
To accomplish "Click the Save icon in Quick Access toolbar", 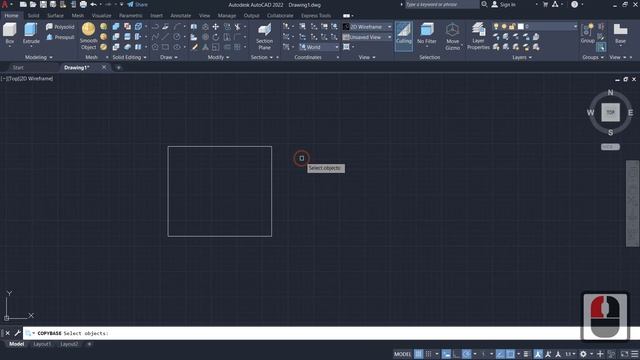I will click(43, 4).
